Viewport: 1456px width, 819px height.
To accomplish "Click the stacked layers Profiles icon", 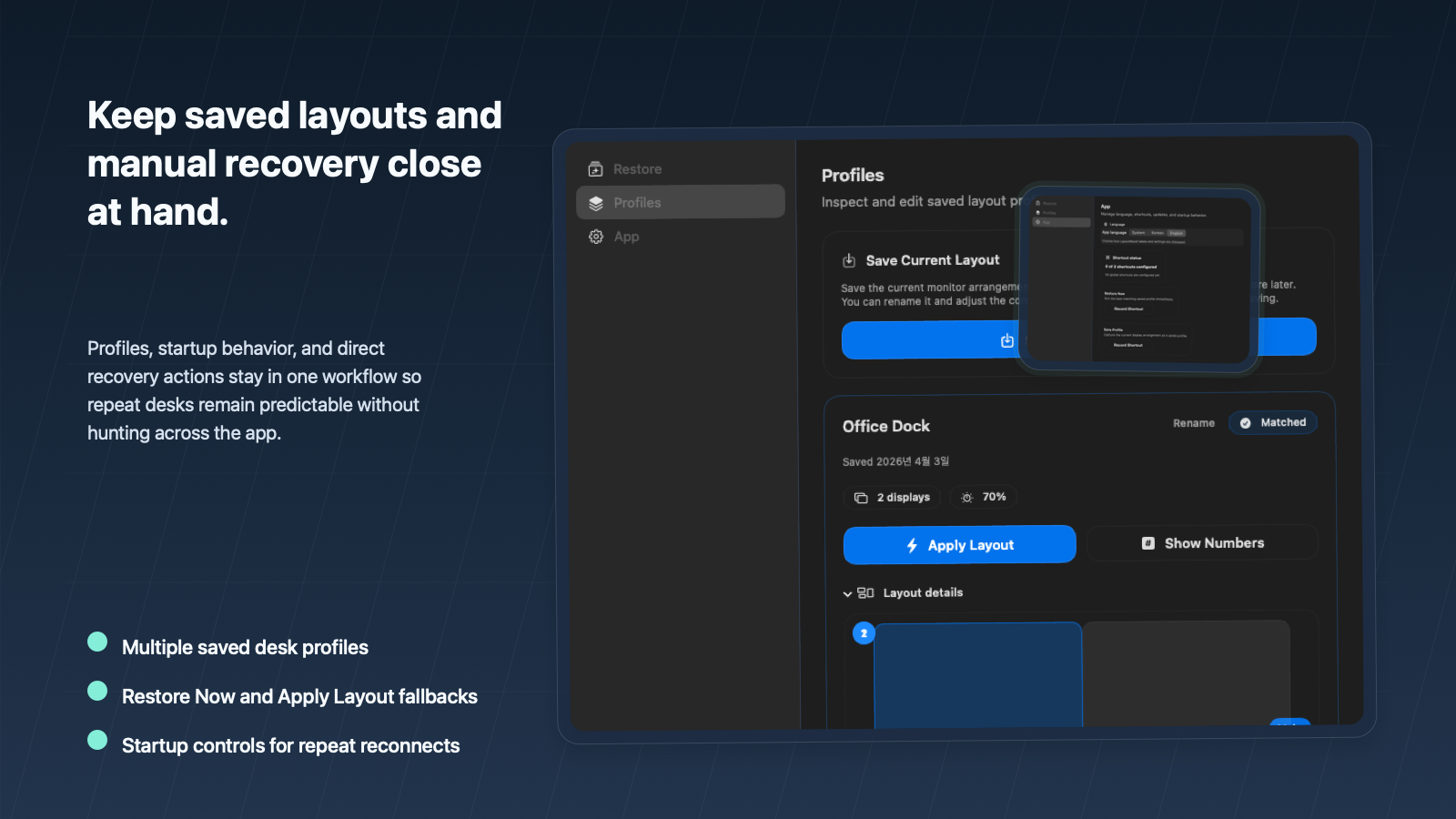I will coord(596,203).
